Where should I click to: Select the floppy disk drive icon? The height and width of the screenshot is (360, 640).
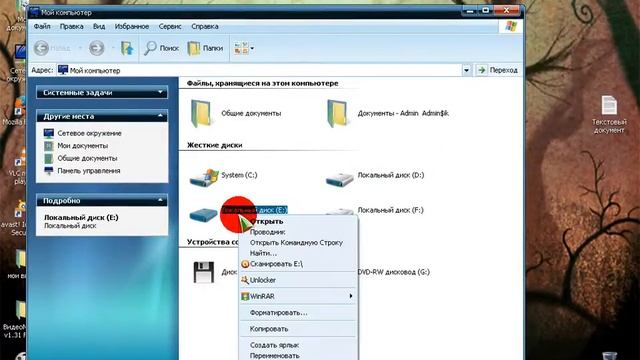click(204, 272)
